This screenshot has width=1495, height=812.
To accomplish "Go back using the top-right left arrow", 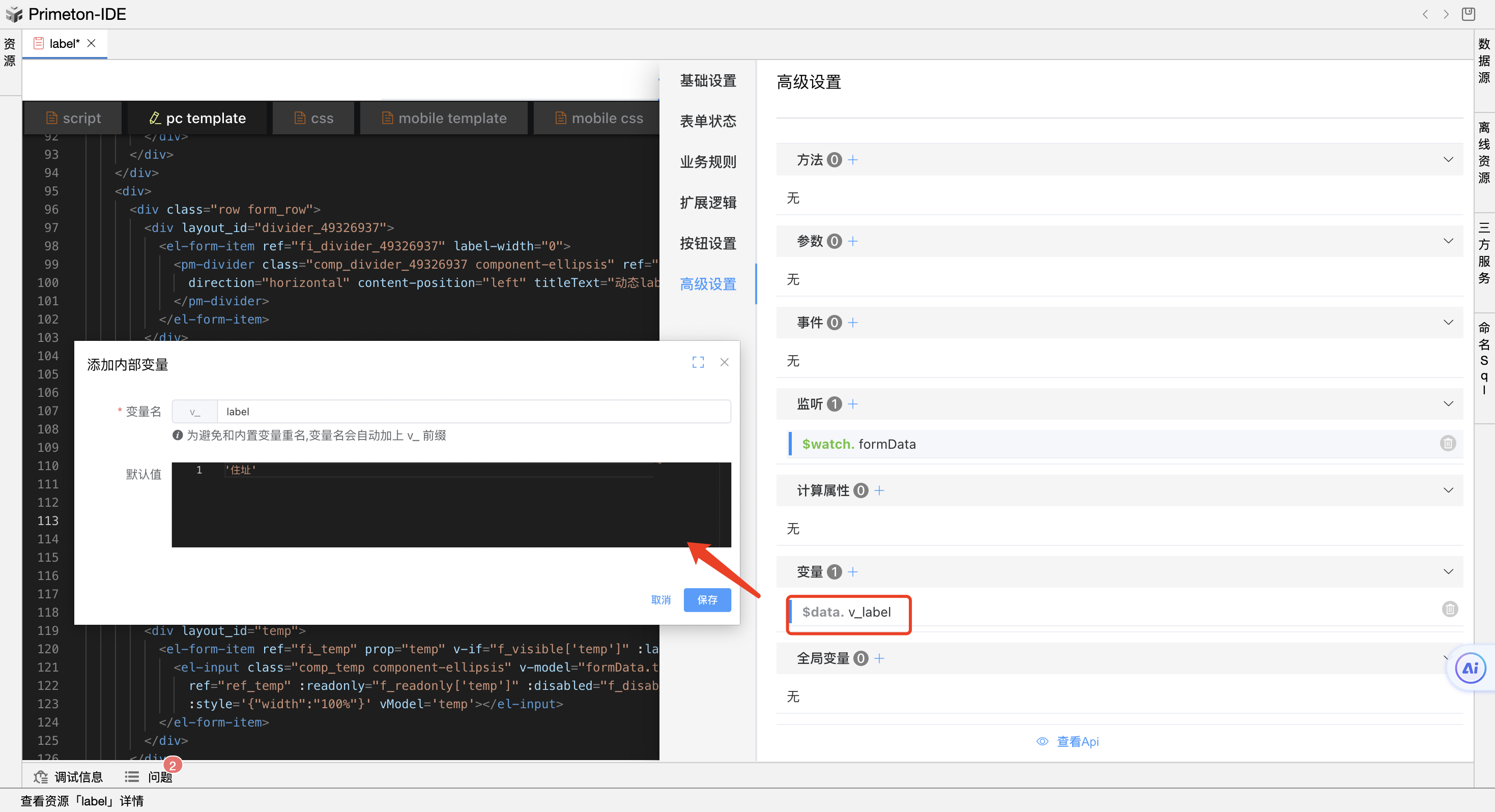I will click(x=1425, y=14).
